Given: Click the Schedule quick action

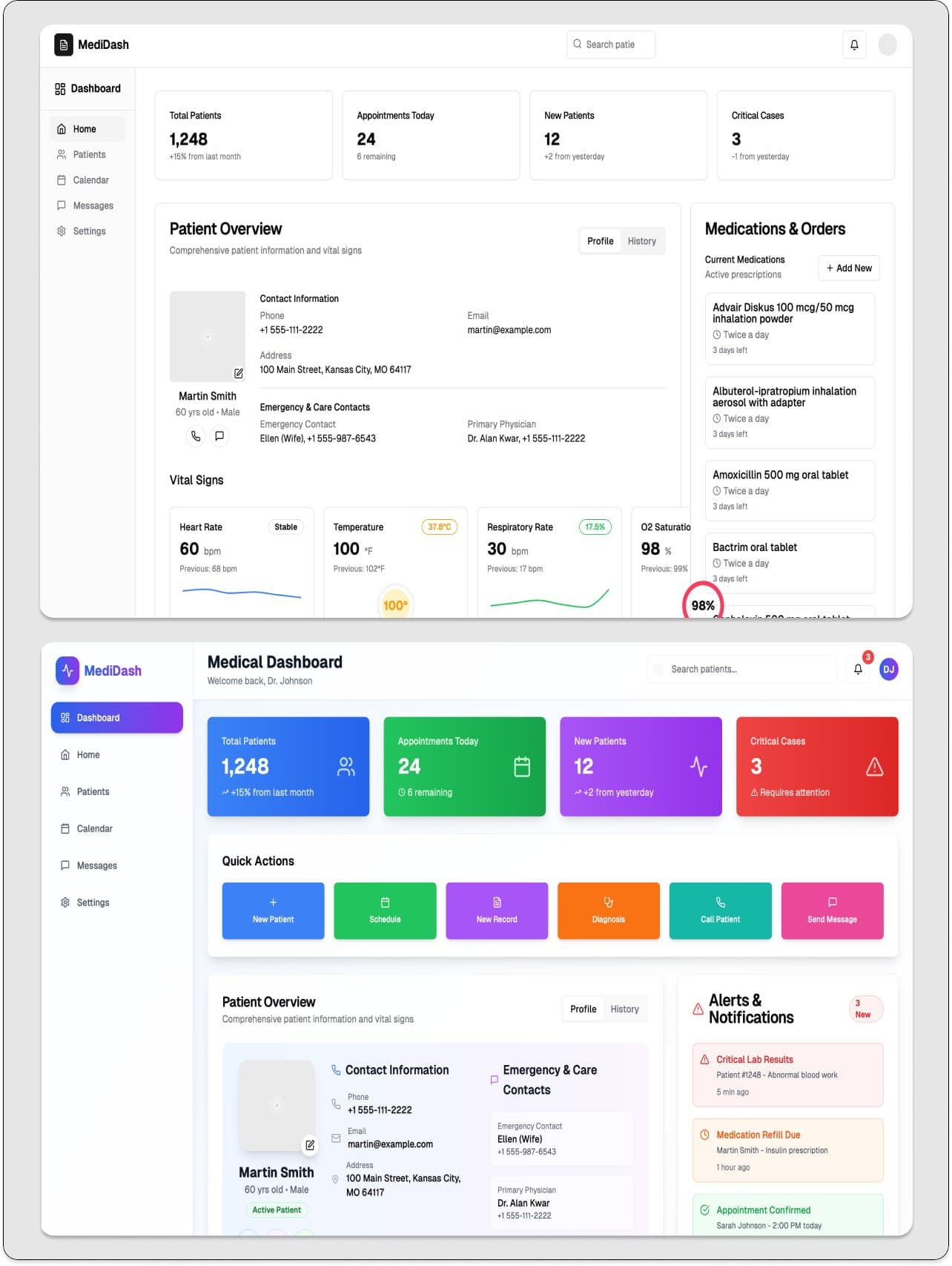Looking at the screenshot, I should pos(385,911).
